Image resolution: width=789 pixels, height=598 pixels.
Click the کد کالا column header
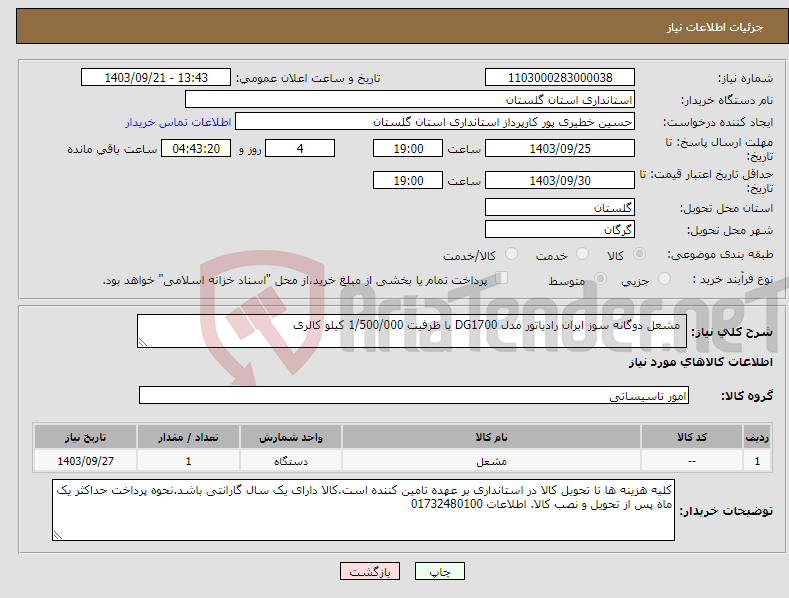click(x=691, y=437)
